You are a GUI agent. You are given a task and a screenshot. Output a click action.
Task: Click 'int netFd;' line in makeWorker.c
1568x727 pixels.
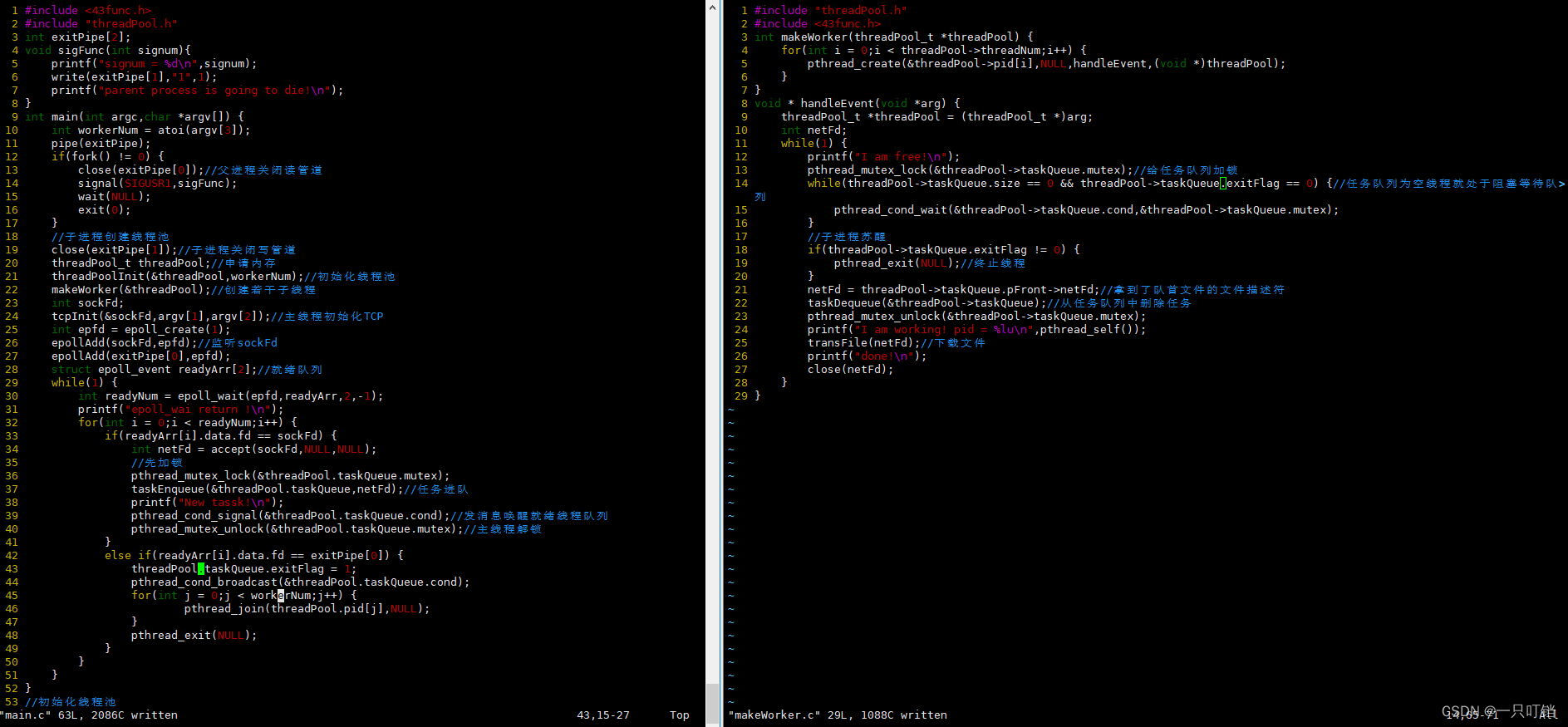(x=814, y=130)
